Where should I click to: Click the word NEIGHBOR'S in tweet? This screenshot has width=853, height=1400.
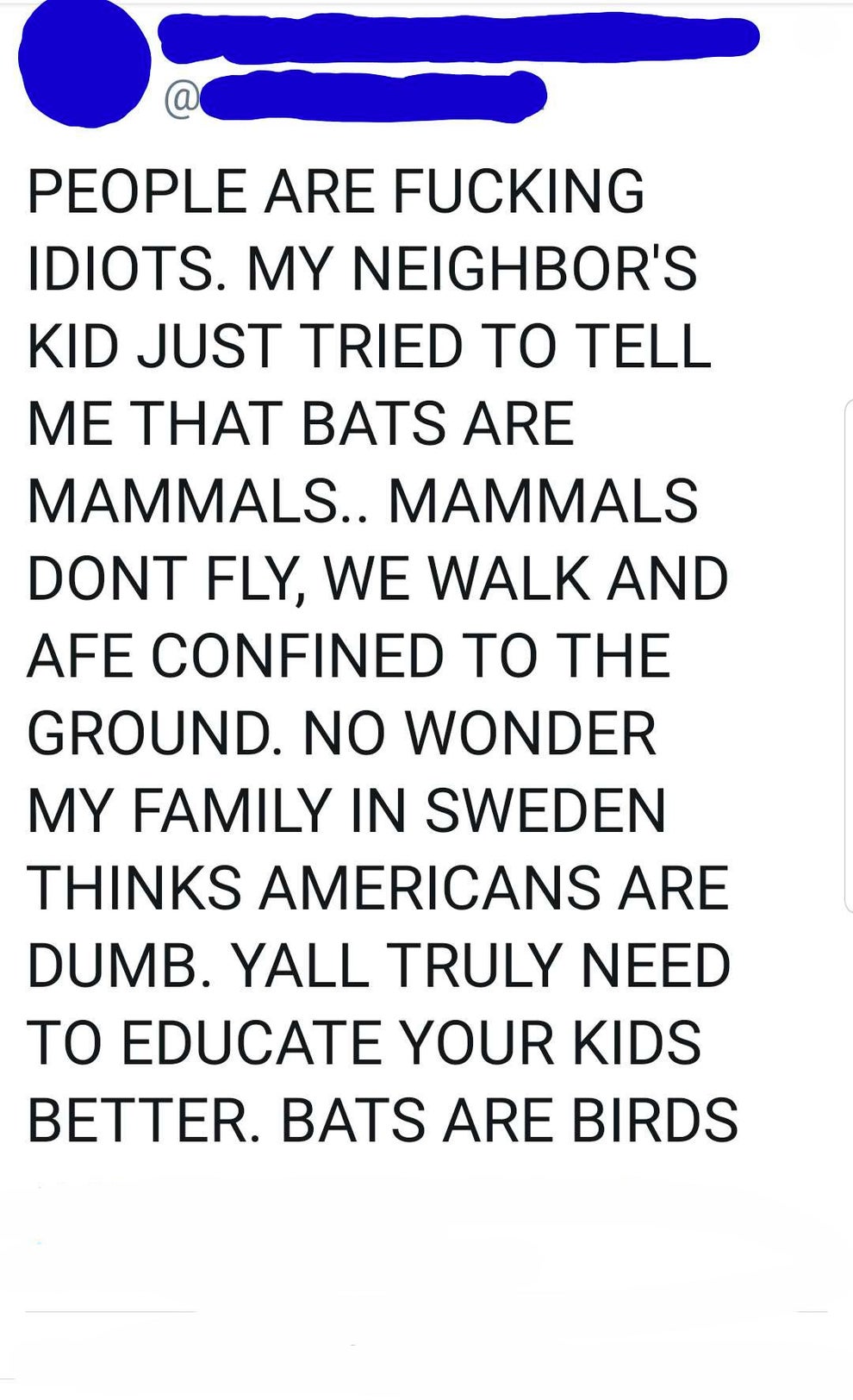(x=524, y=269)
